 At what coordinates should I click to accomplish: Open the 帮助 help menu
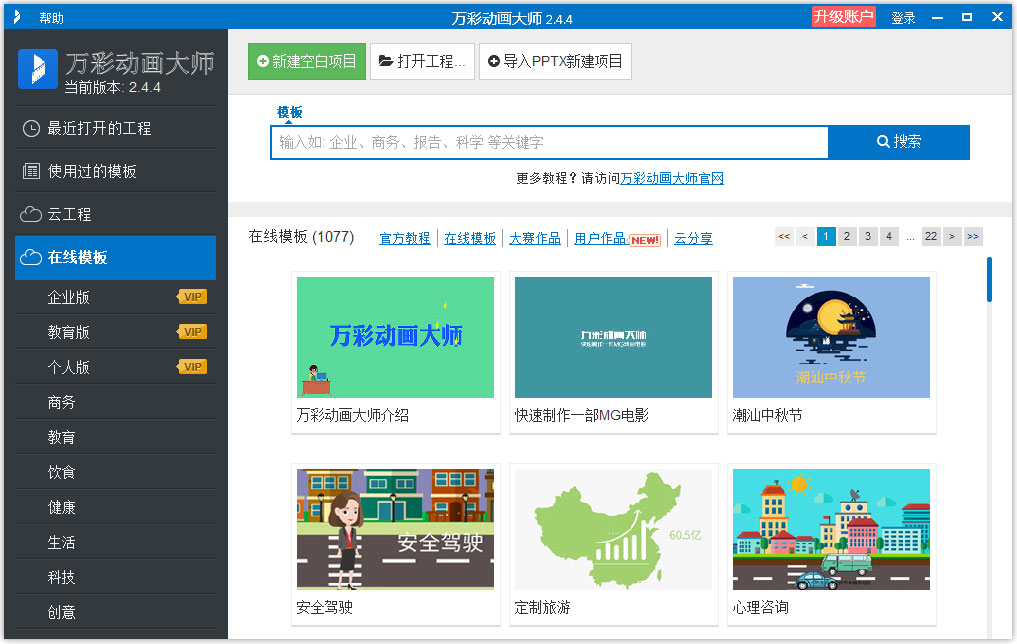pos(51,18)
